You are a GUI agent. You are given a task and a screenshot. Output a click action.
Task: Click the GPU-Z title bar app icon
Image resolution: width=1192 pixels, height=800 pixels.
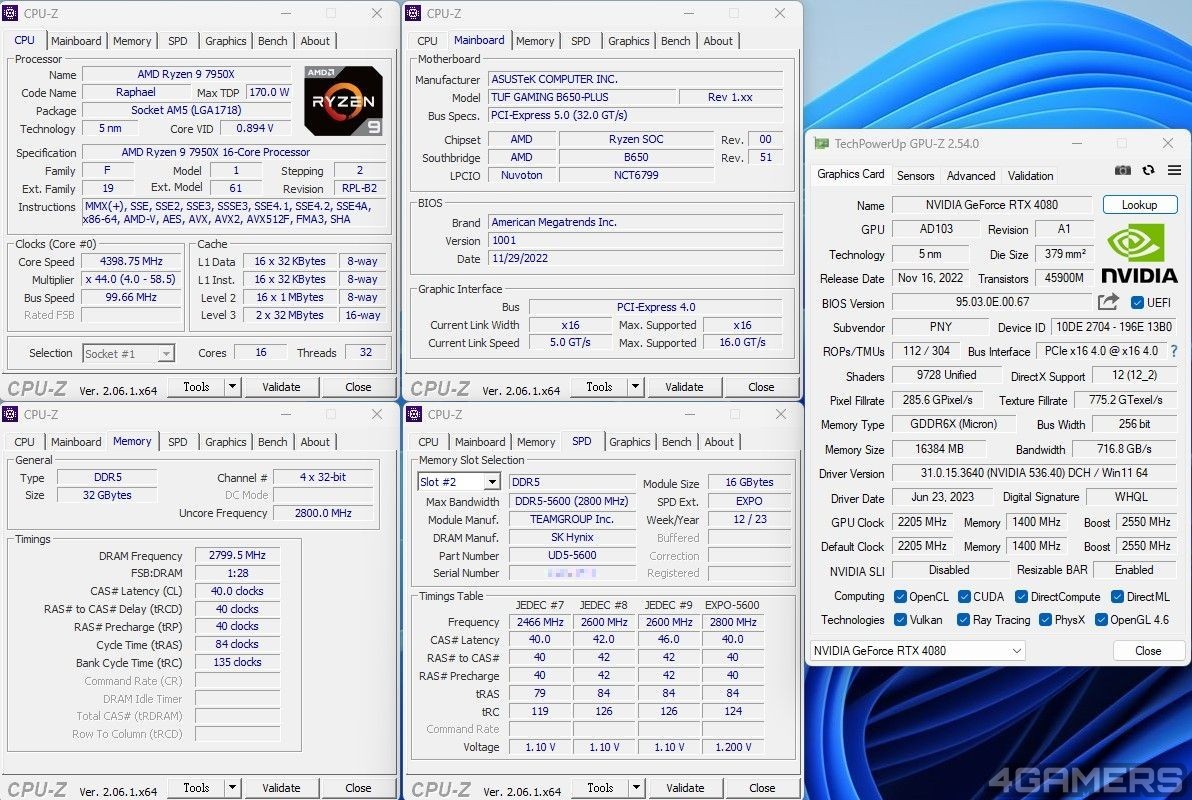tap(821, 143)
